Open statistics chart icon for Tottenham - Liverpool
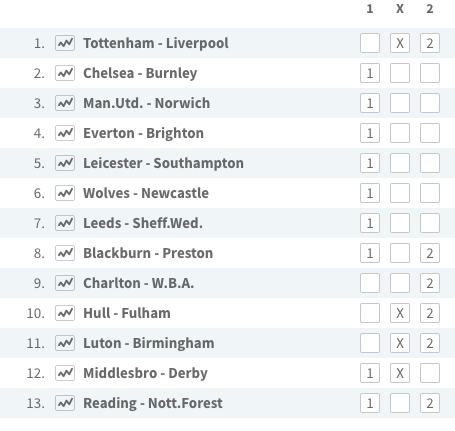455x431 pixels. click(x=65, y=43)
